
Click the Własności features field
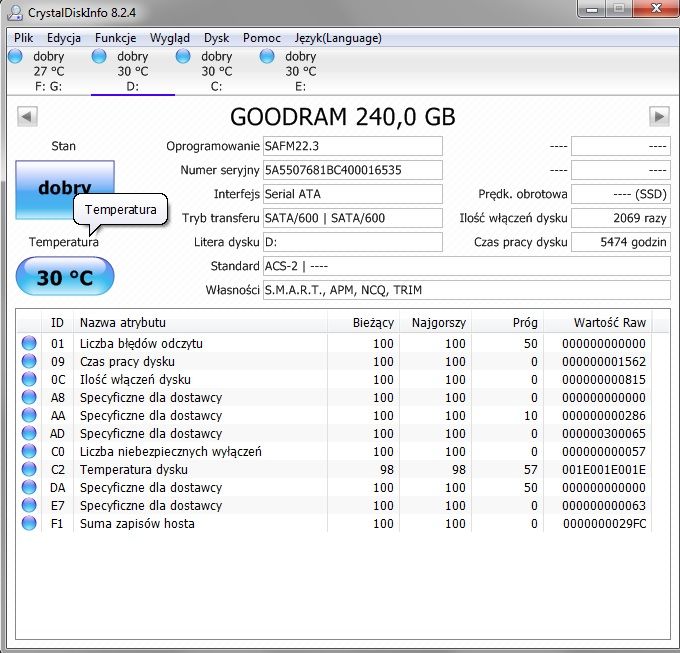(x=467, y=290)
